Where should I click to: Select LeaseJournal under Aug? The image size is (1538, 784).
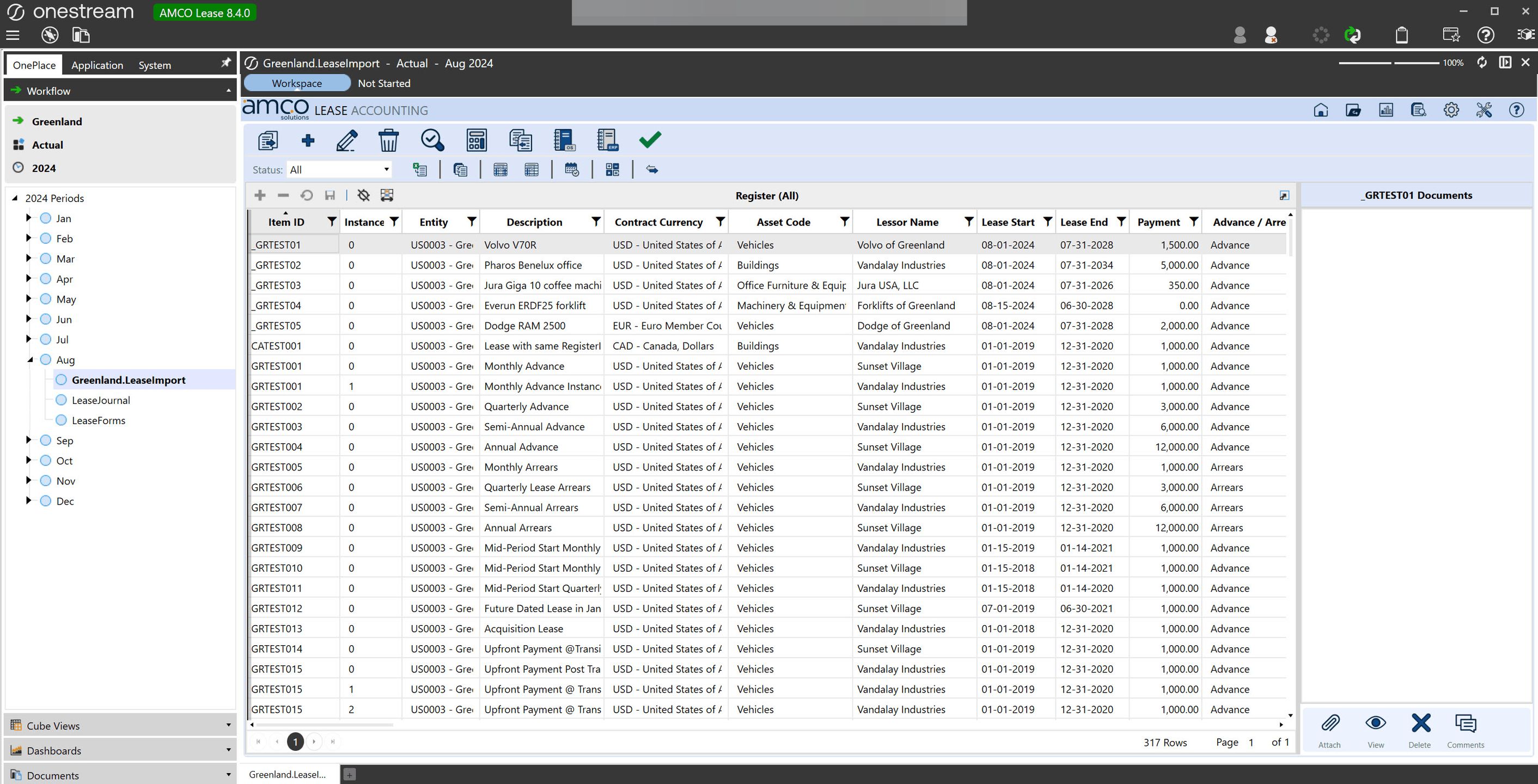click(100, 400)
